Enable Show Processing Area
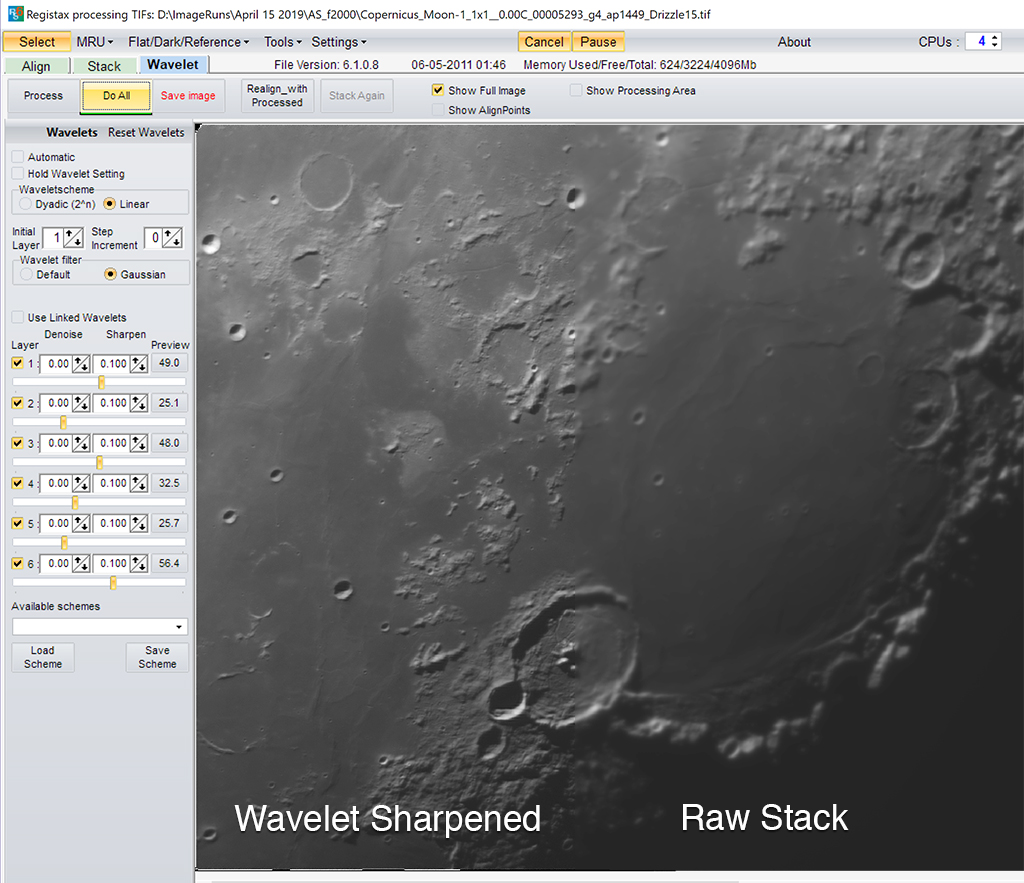1024x883 pixels. coord(575,90)
